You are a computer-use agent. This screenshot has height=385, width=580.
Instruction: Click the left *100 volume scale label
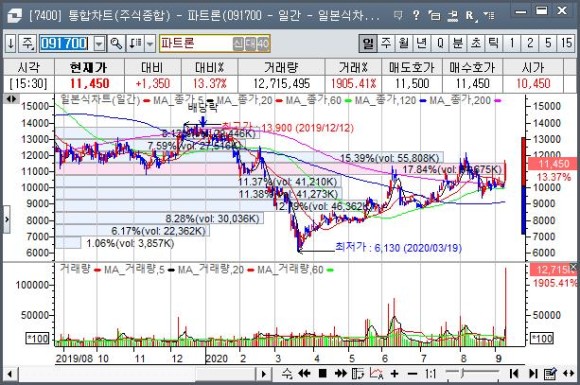click(x=38, y=338)
